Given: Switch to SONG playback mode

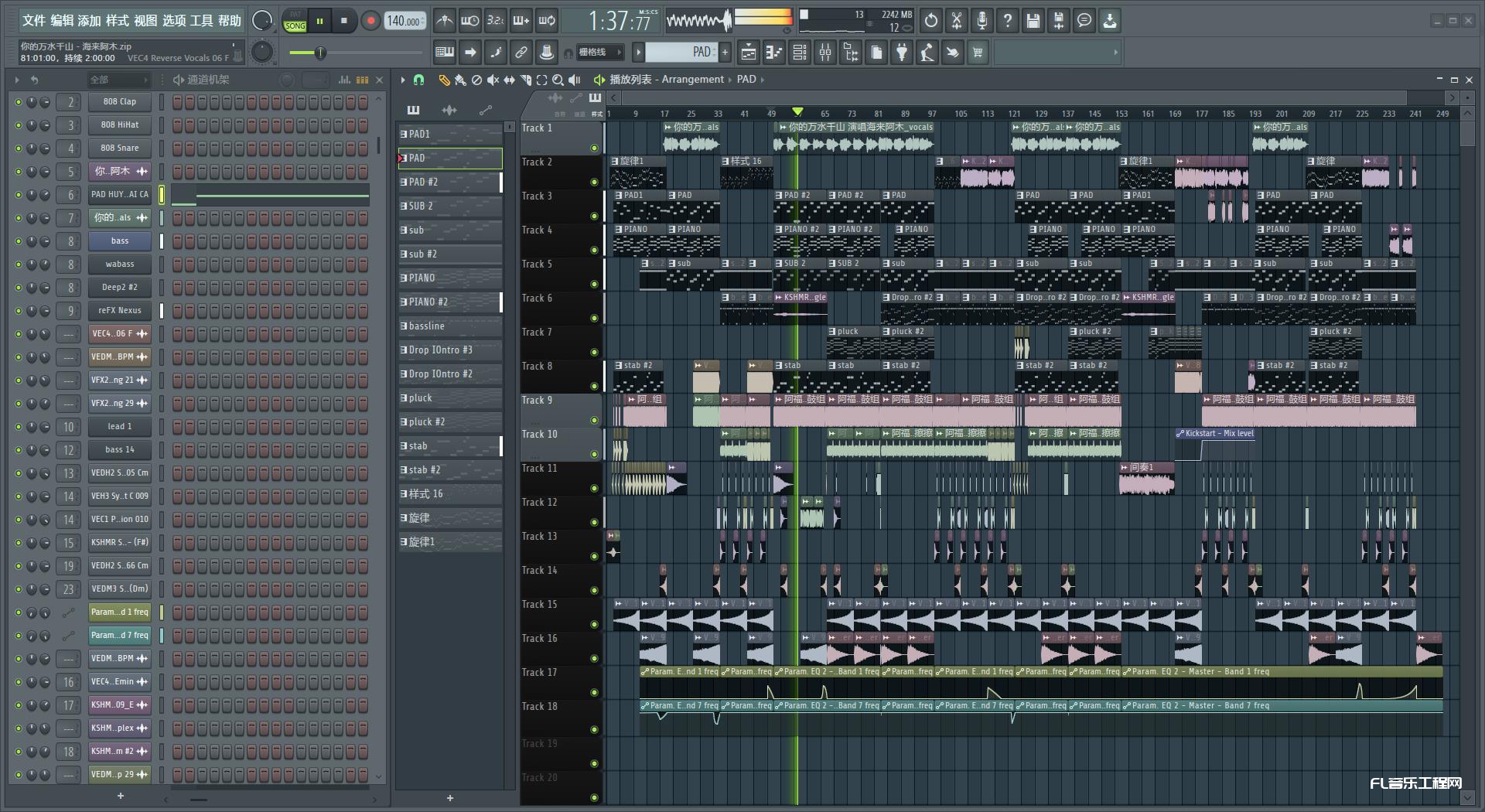Looking at the screenshot, I should pos(295,26).
